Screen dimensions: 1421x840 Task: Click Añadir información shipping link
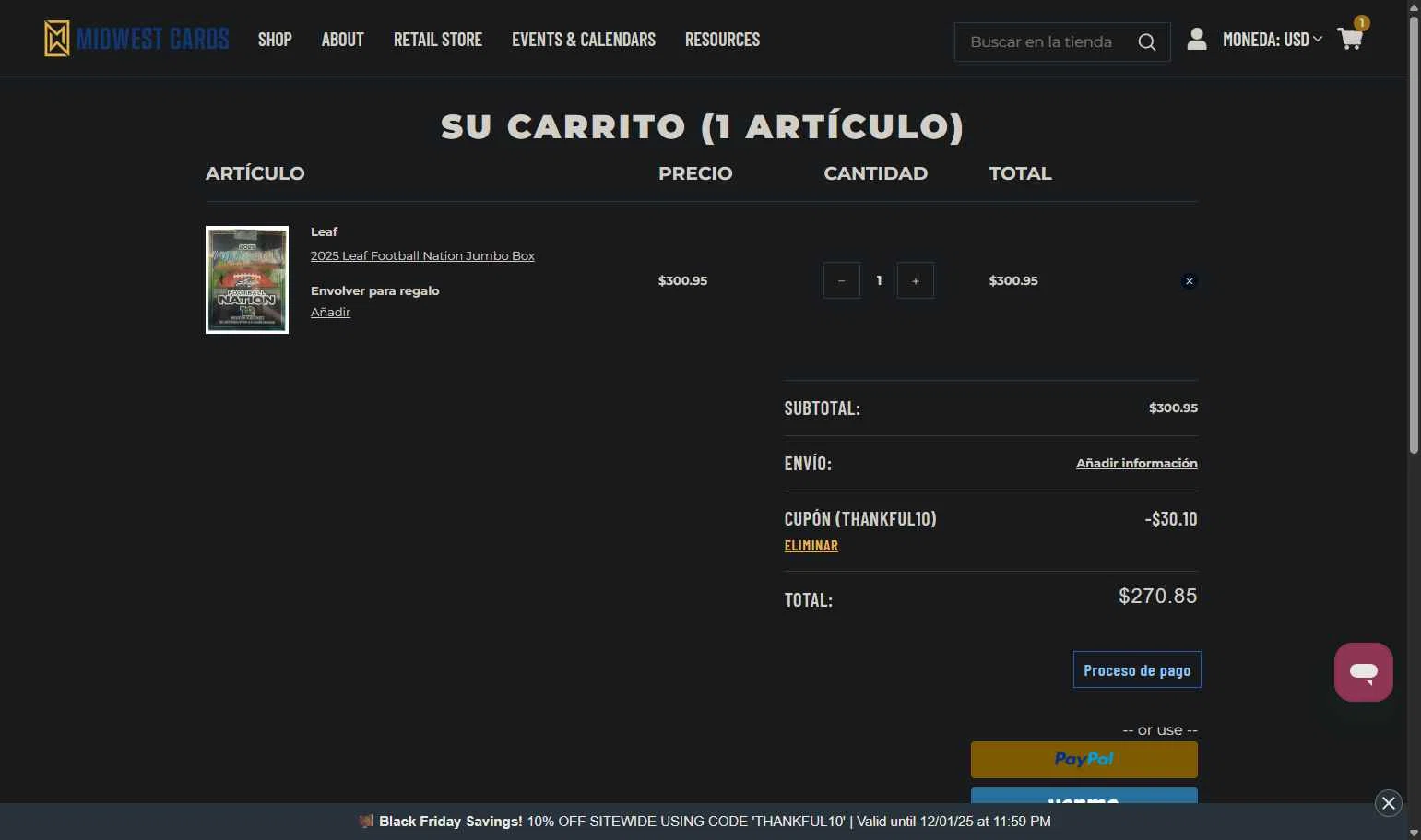1136,463
